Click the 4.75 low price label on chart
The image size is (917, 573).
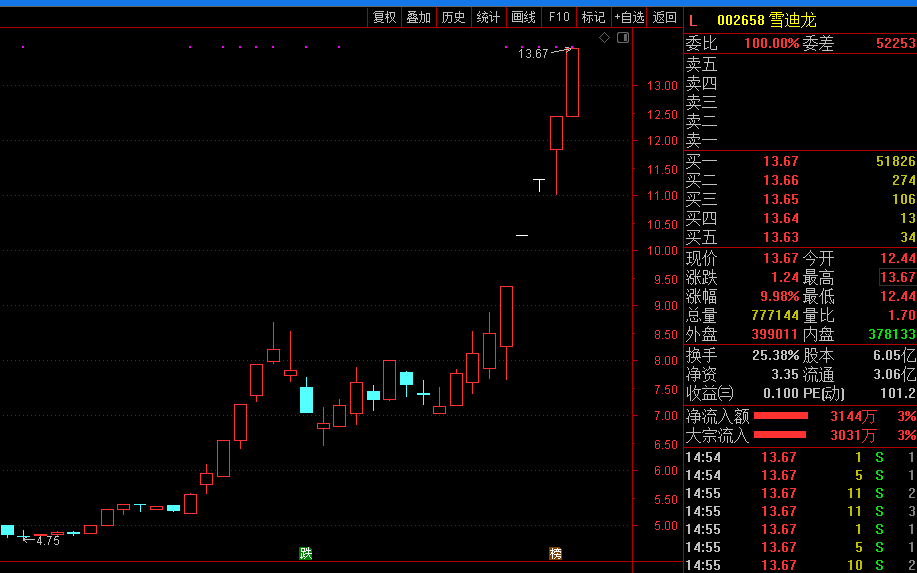[x=47, y=541]
